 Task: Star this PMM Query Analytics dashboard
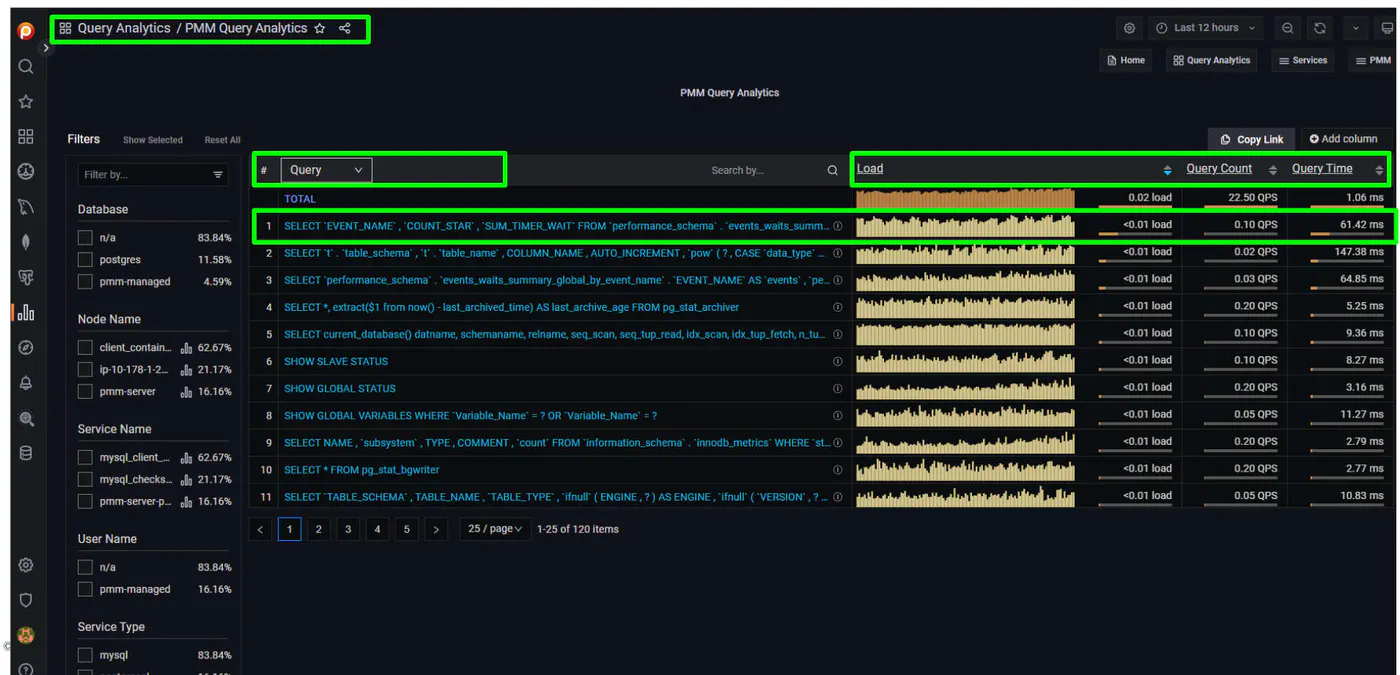pos(320,28)
